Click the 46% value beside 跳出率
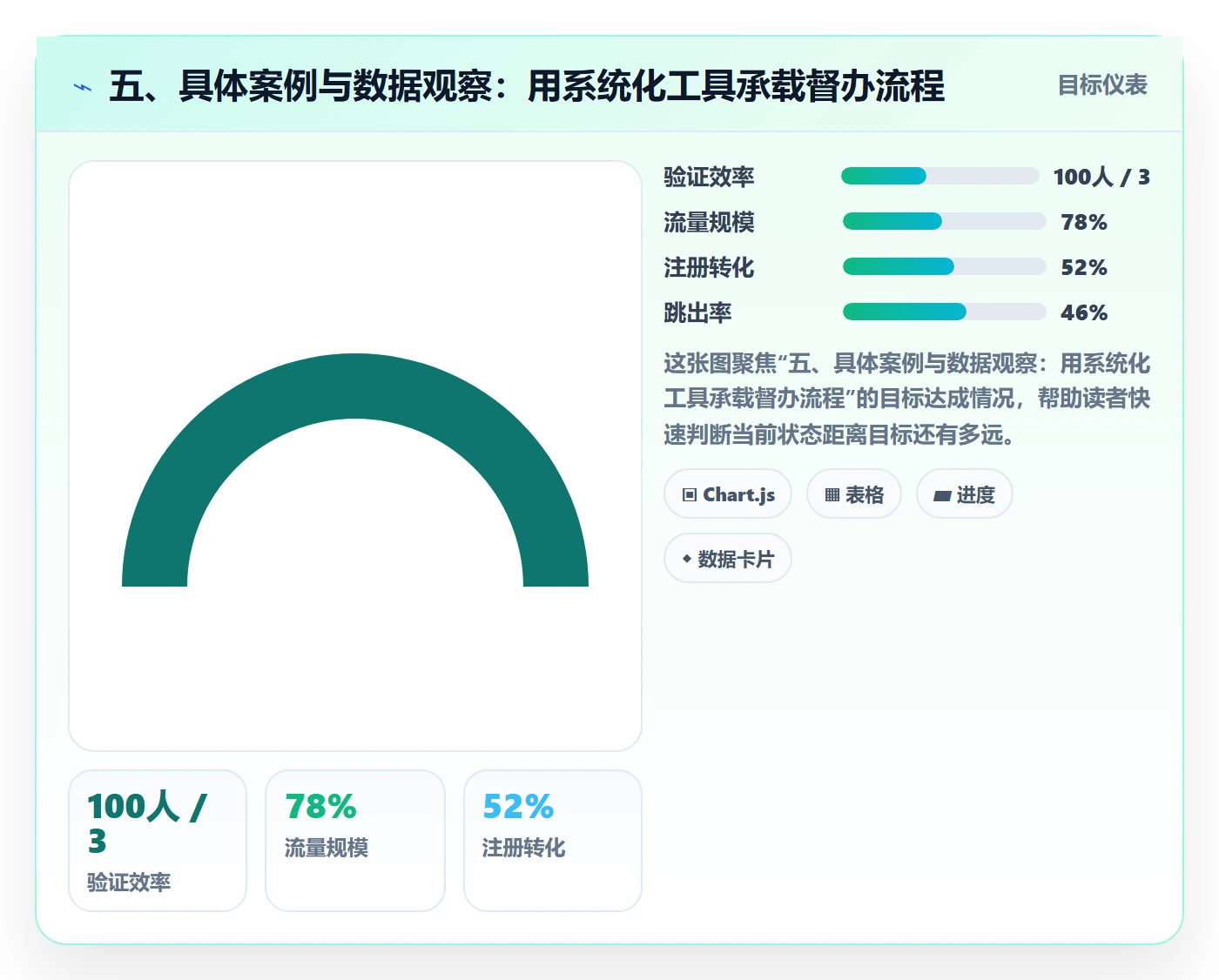1219x980 pixels. (x=1084, y=312)
